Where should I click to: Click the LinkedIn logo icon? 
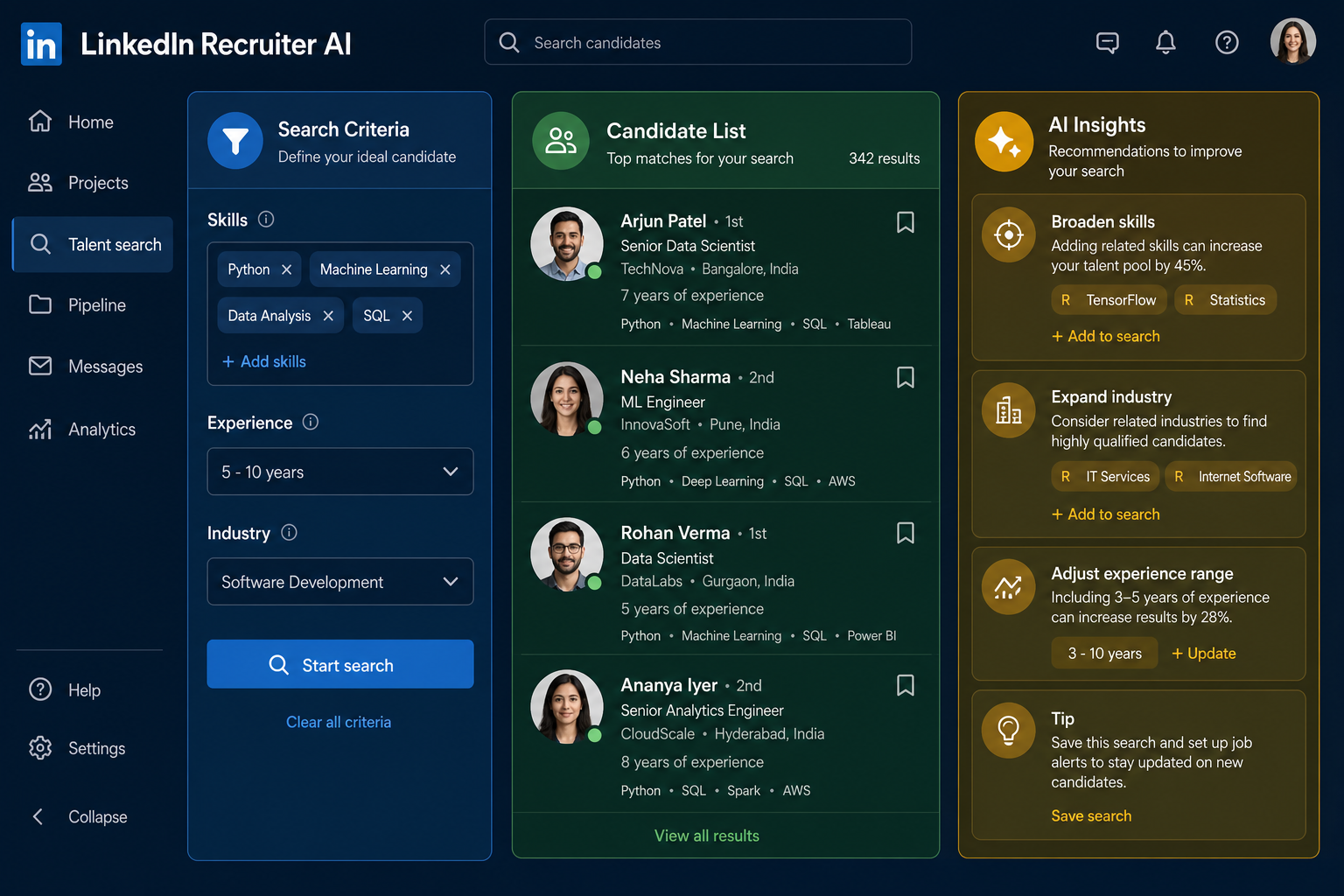(x=41, y=44)
